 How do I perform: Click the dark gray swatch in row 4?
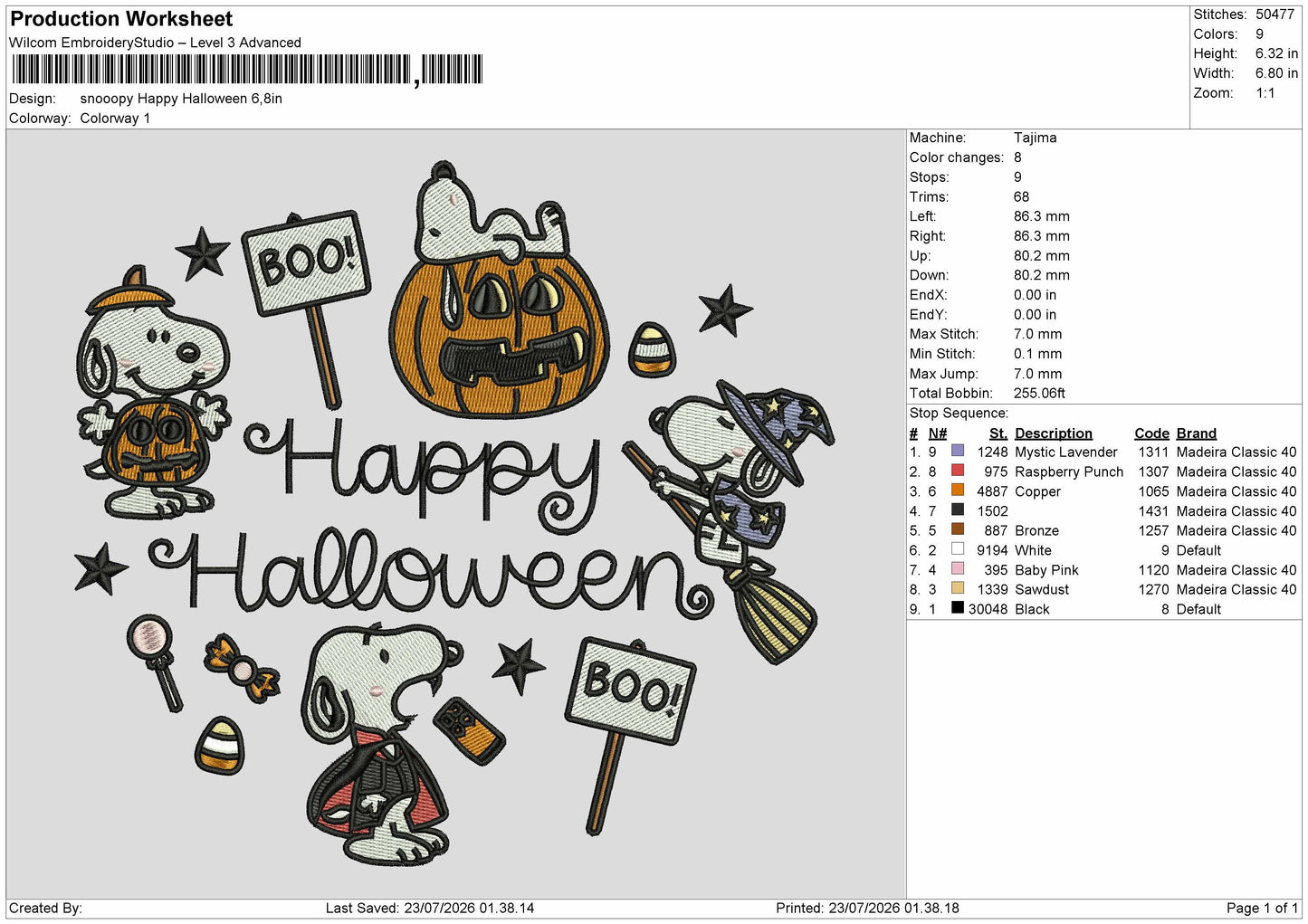coord(958,510)
